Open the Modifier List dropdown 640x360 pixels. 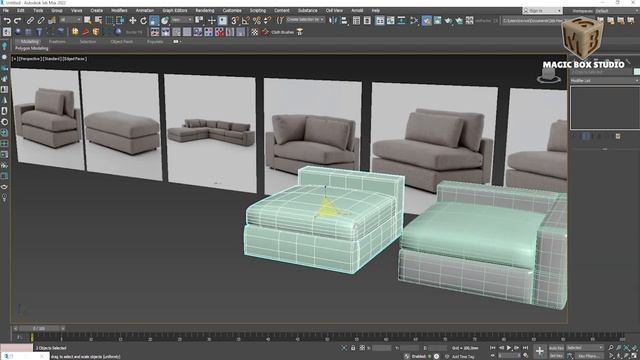[x=604, y=81]
